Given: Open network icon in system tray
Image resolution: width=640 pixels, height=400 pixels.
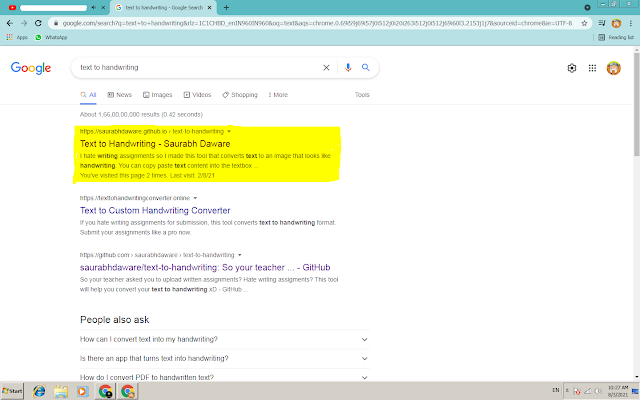Looking at the screenshot, I should coord(587,391).
